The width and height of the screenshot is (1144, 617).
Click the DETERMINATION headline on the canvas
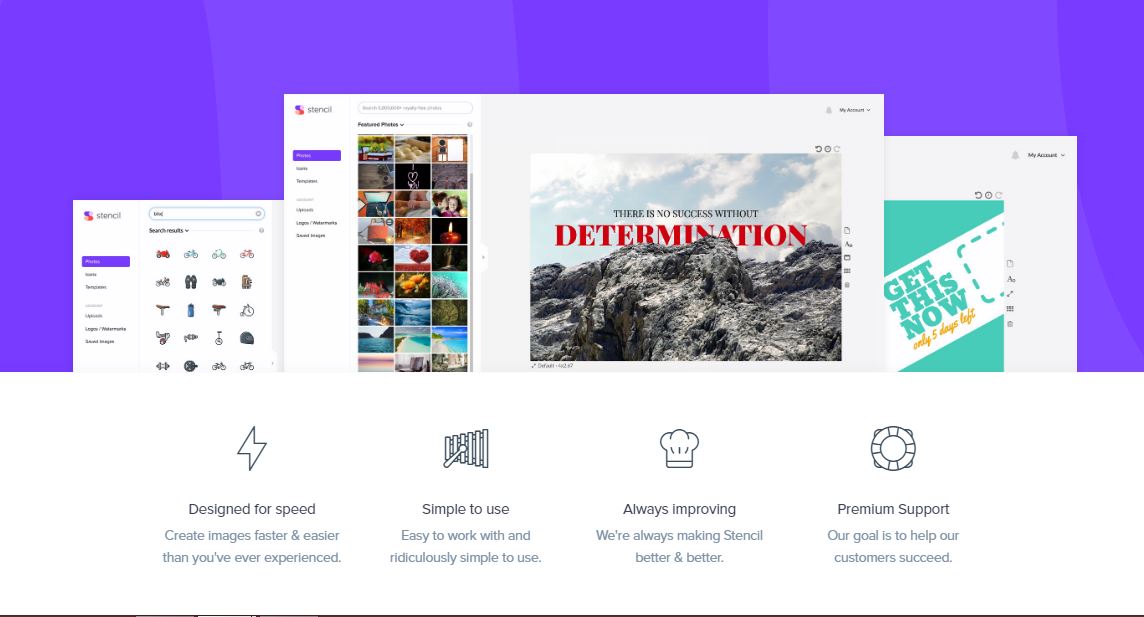[x=680, y=235]
